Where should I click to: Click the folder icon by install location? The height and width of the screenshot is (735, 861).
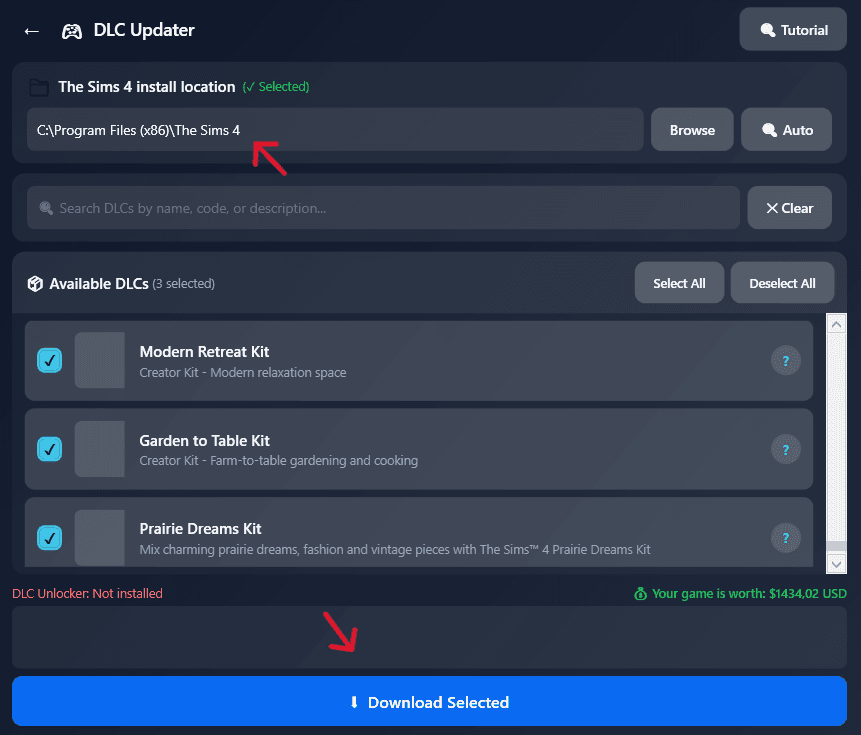(39, 87)
